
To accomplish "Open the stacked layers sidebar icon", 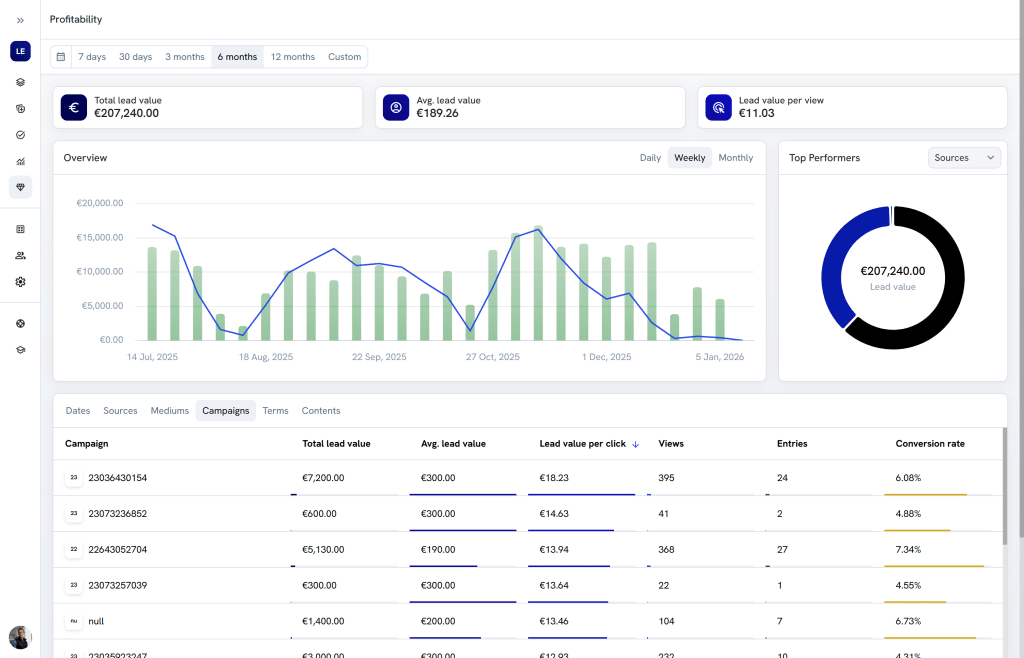I will 20,82.
